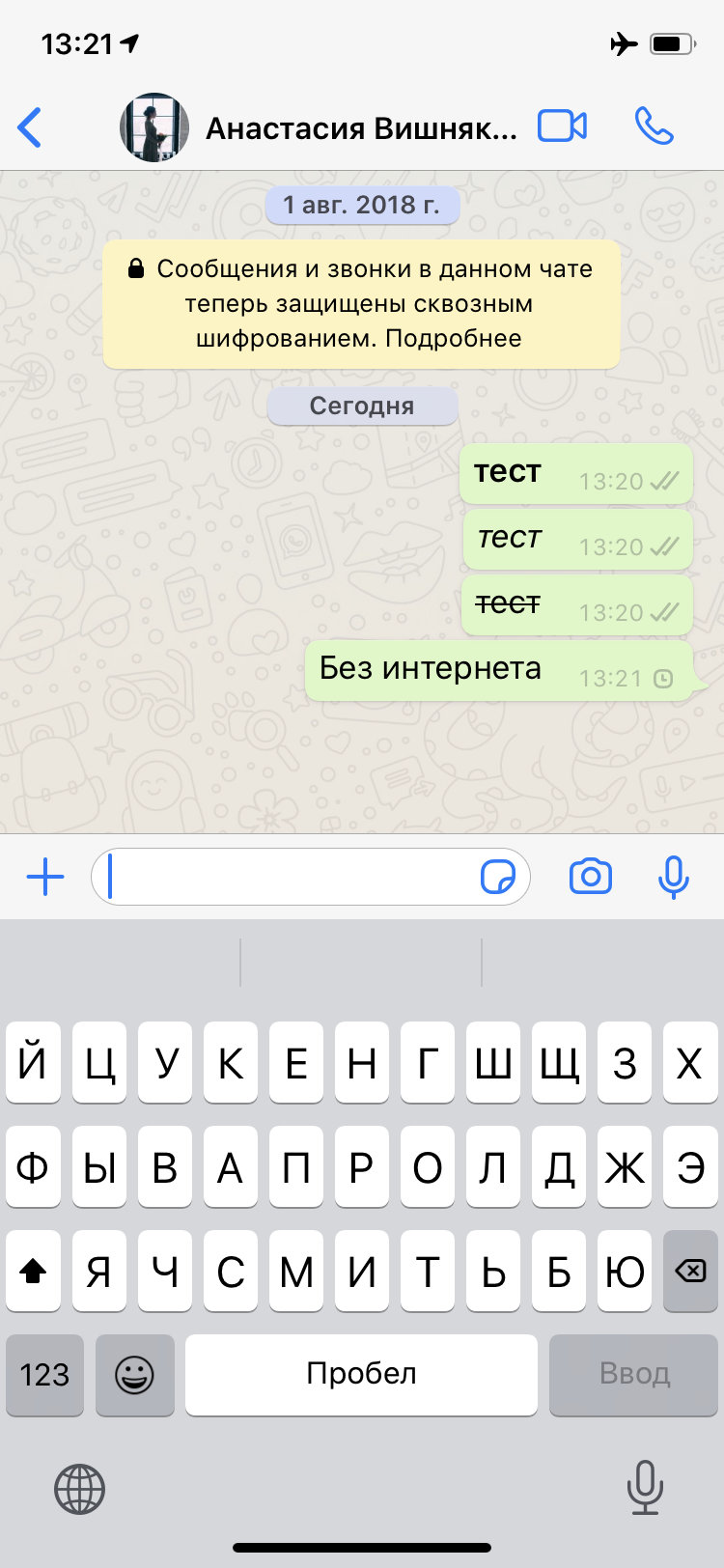724x1568 pixels.
Task: Tap the Ввод enter key
Action: (634, 1375)
